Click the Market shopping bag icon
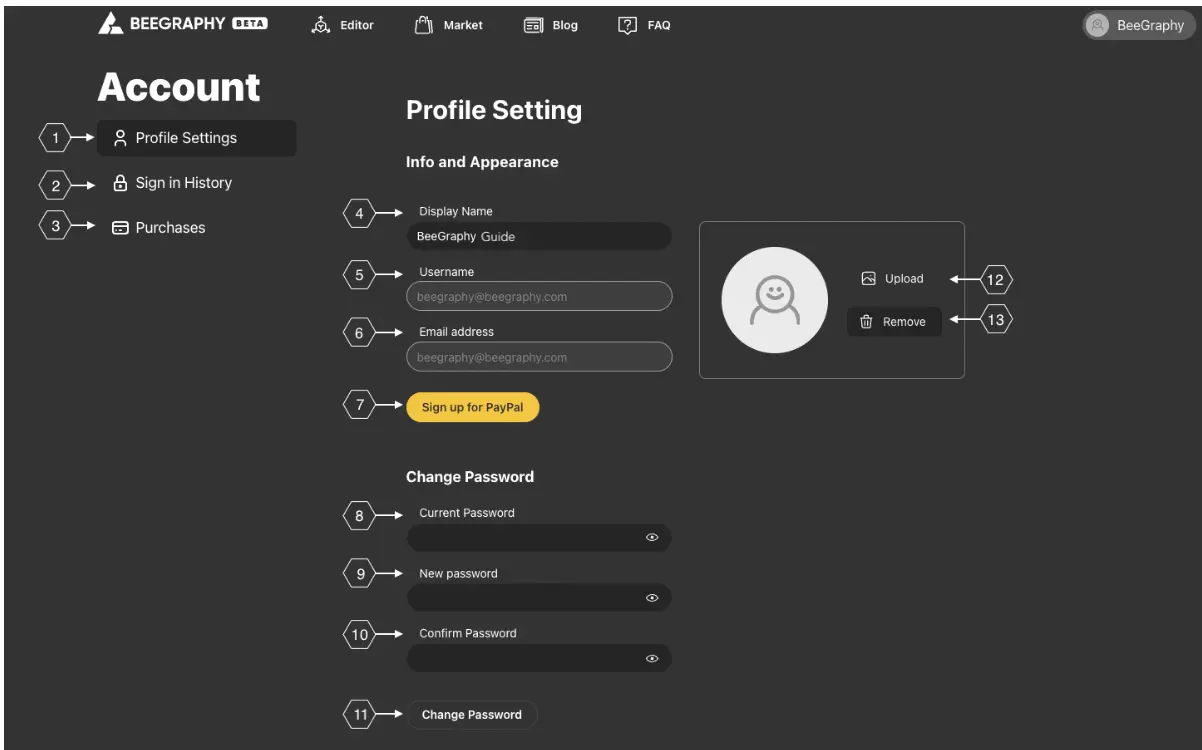Screen dimensions: 1202x750 pos(421,24)
